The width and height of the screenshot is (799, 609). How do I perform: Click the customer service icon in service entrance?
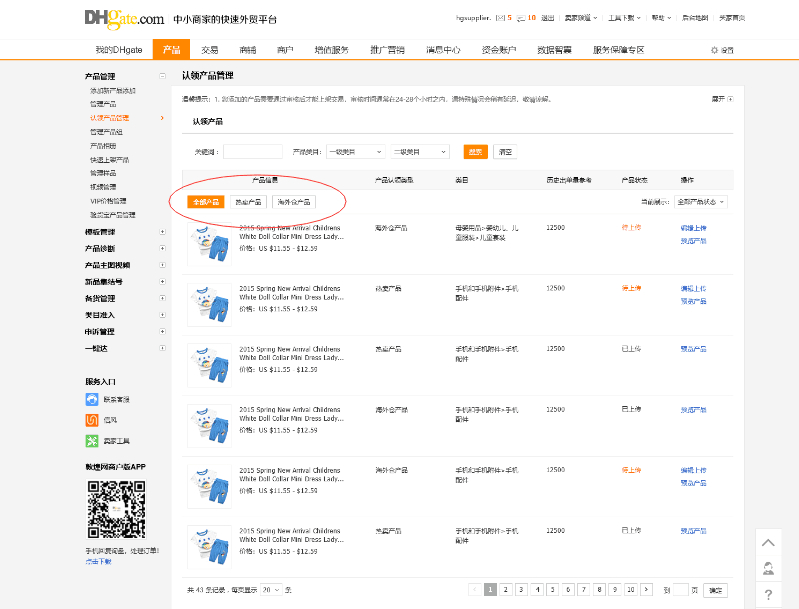coord(92,399)
